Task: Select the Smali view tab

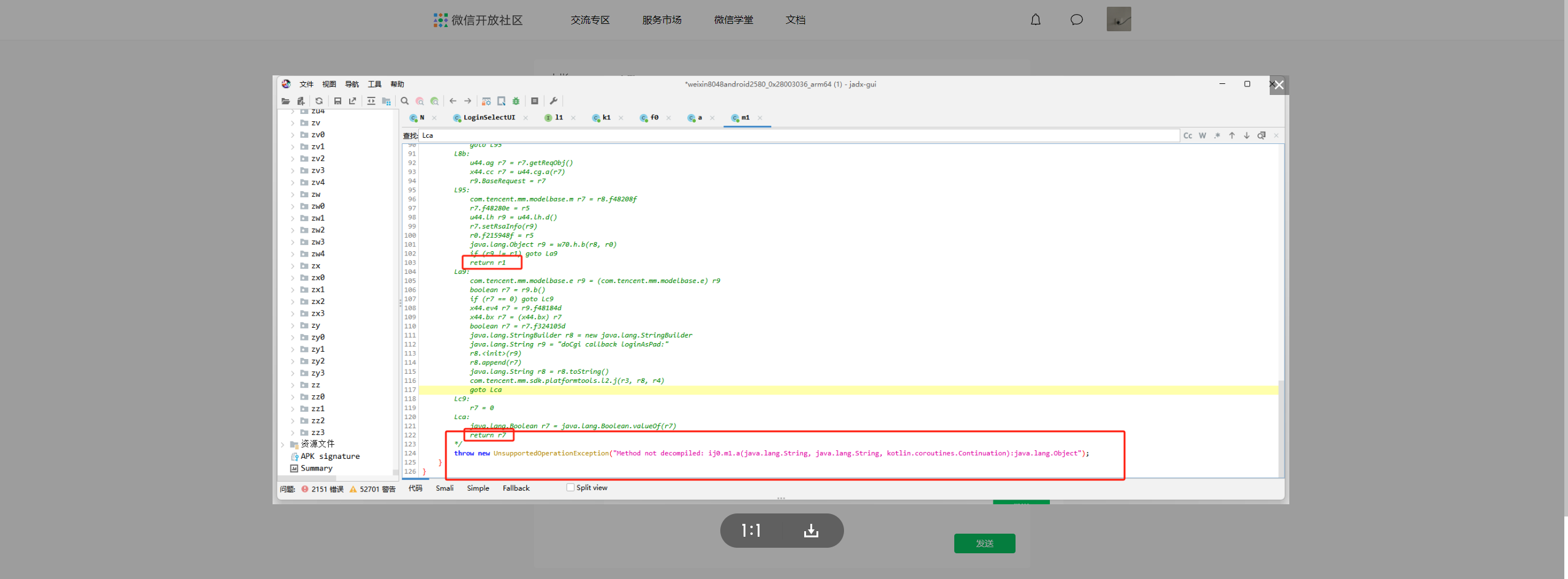Action: (445, 488)
